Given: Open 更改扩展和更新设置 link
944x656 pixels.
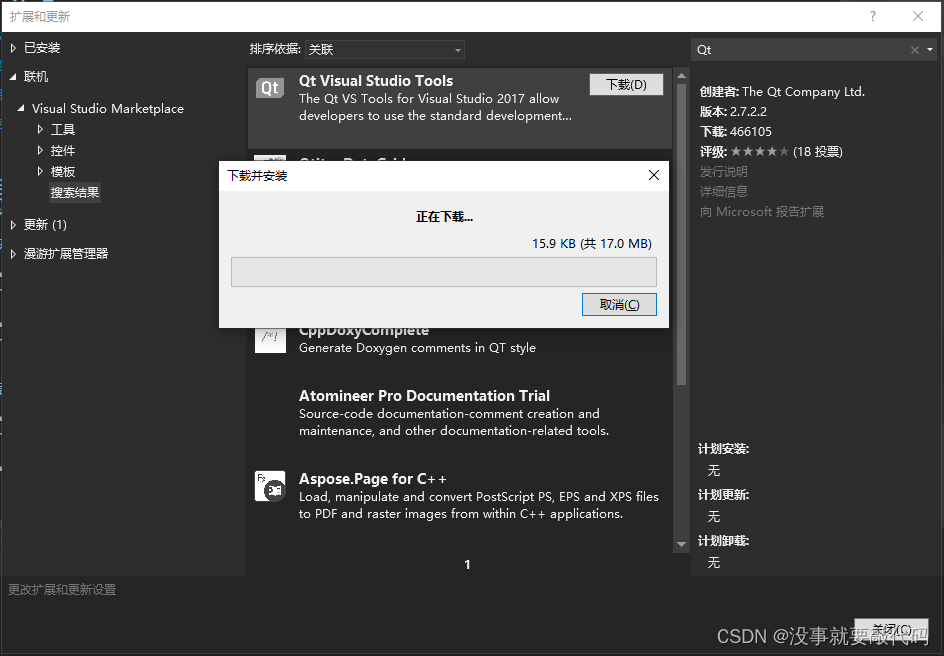Looking at the screenshot, I should pyautogui.click(x=62, y=590).
